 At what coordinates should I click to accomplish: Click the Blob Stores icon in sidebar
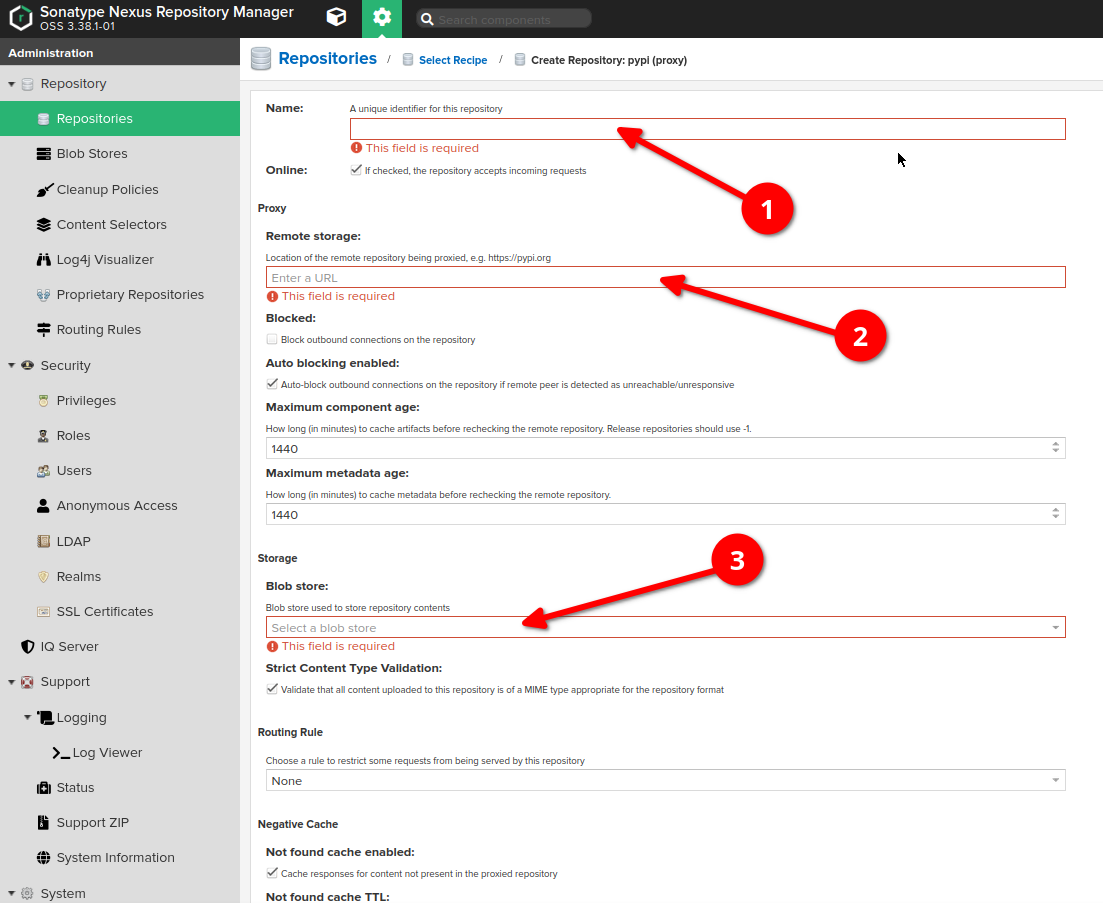pyautogui.click(x=44, y=153)
